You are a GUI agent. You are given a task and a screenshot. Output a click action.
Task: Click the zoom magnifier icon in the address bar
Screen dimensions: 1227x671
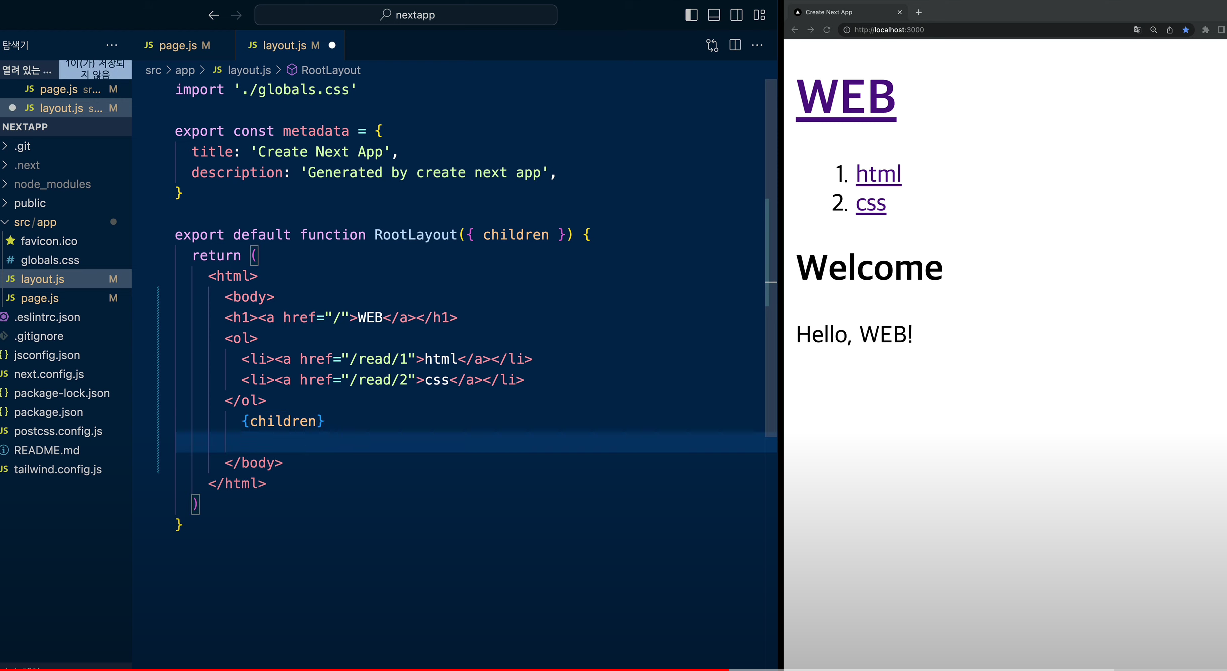[1153, 30]
